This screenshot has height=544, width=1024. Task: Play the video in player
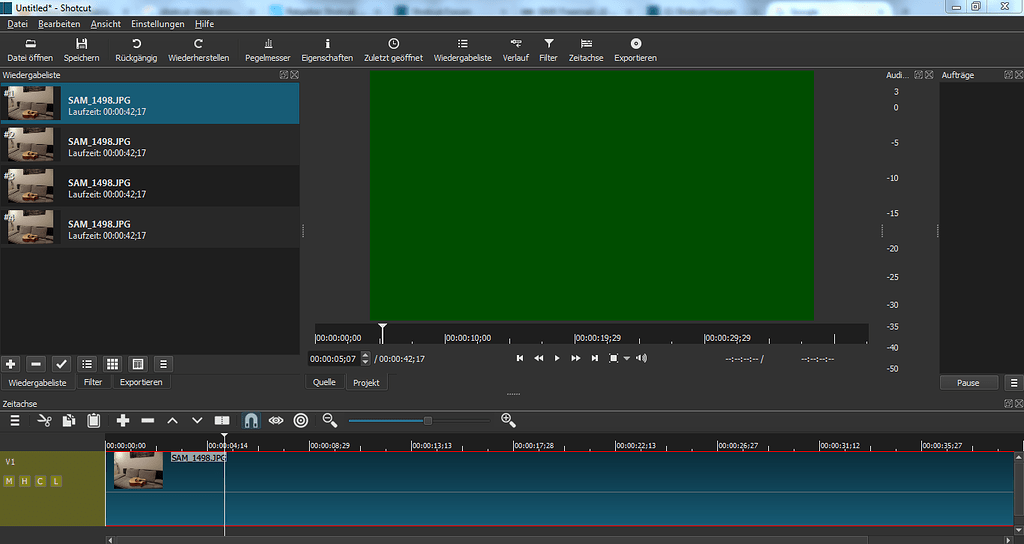coord(557,358)
